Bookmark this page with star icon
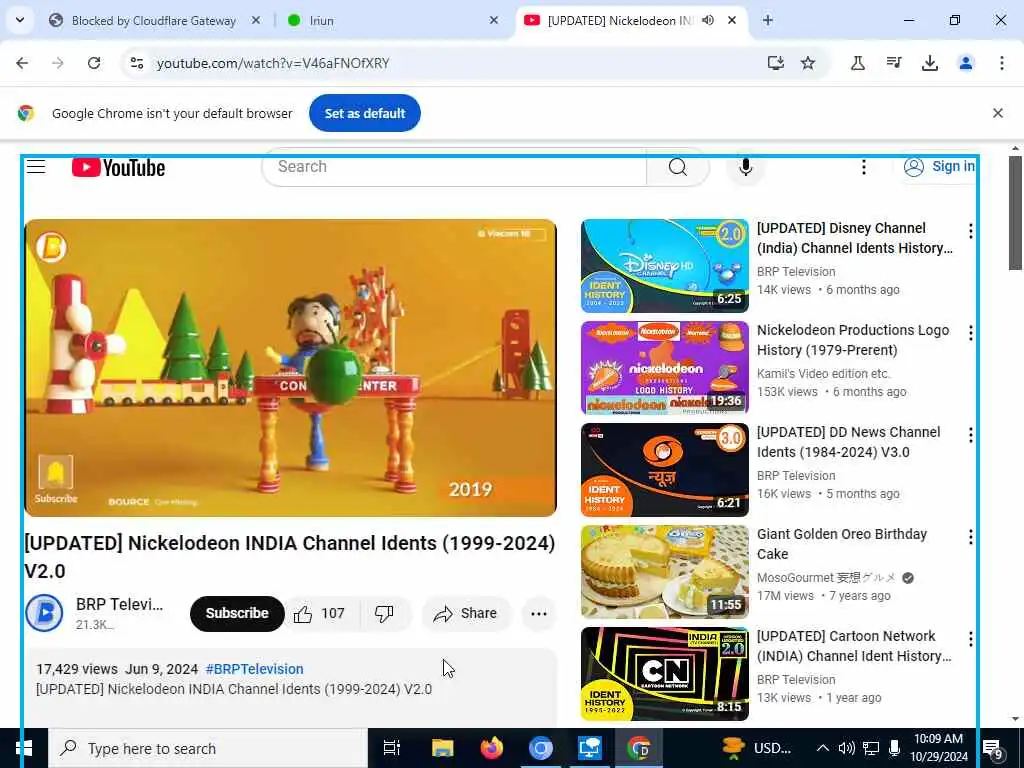This screenshot has width=1024, height=768. pyautogui.click(x=808, y=63)
